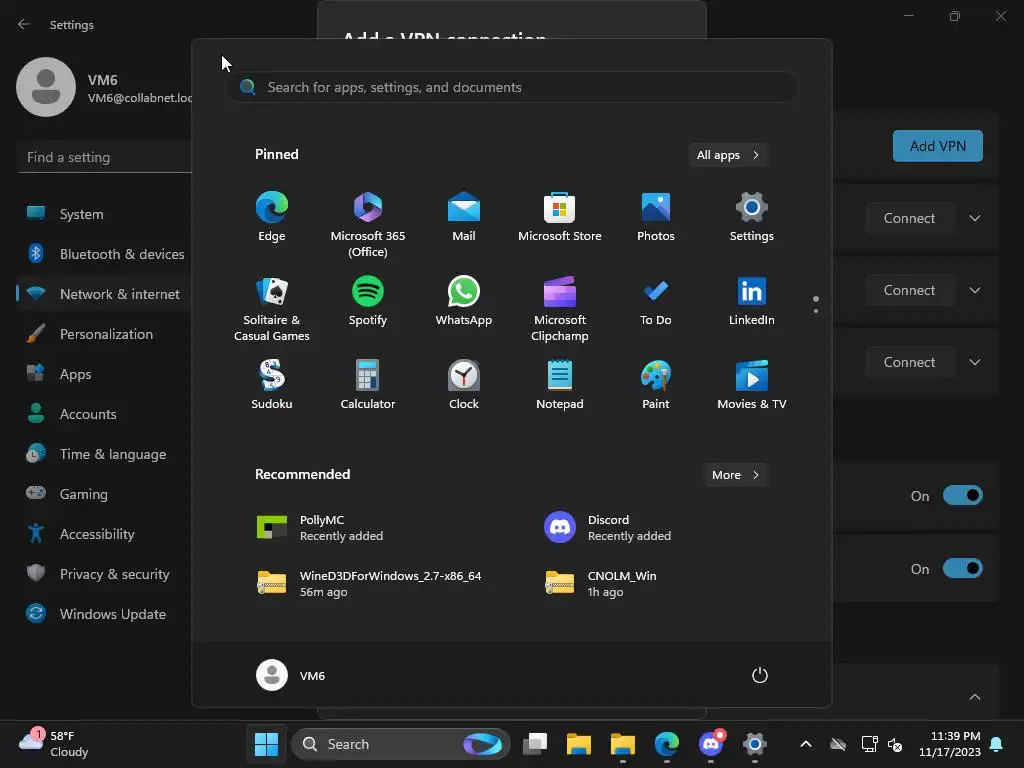Open the notification bell in taskbar
This screenshot has height=768, width=1024.
point(997,744)
